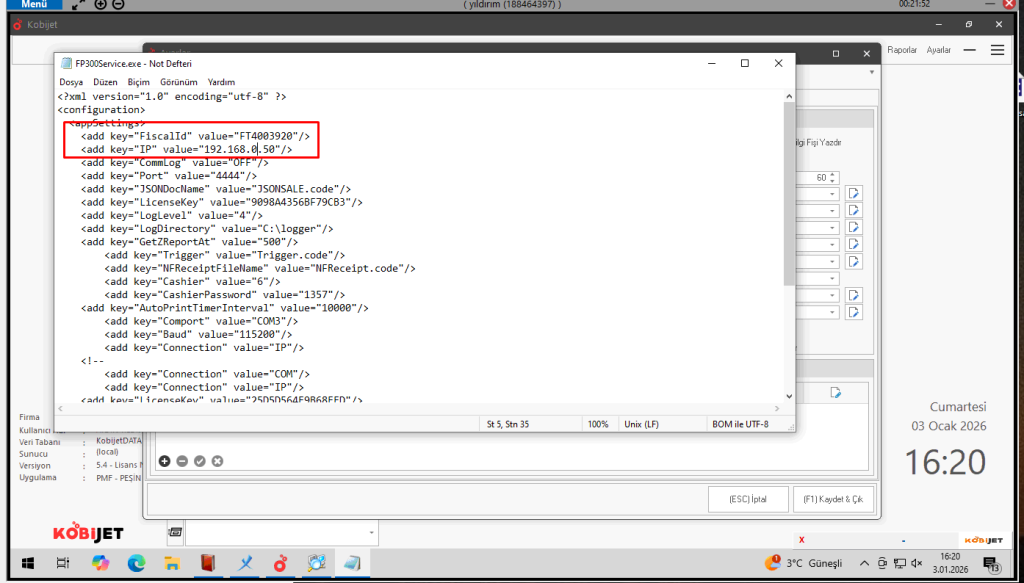Open Raporlar in Kobijet top bar
The width and height of the screenshot is (1024, 583).
tap(902, 50)
